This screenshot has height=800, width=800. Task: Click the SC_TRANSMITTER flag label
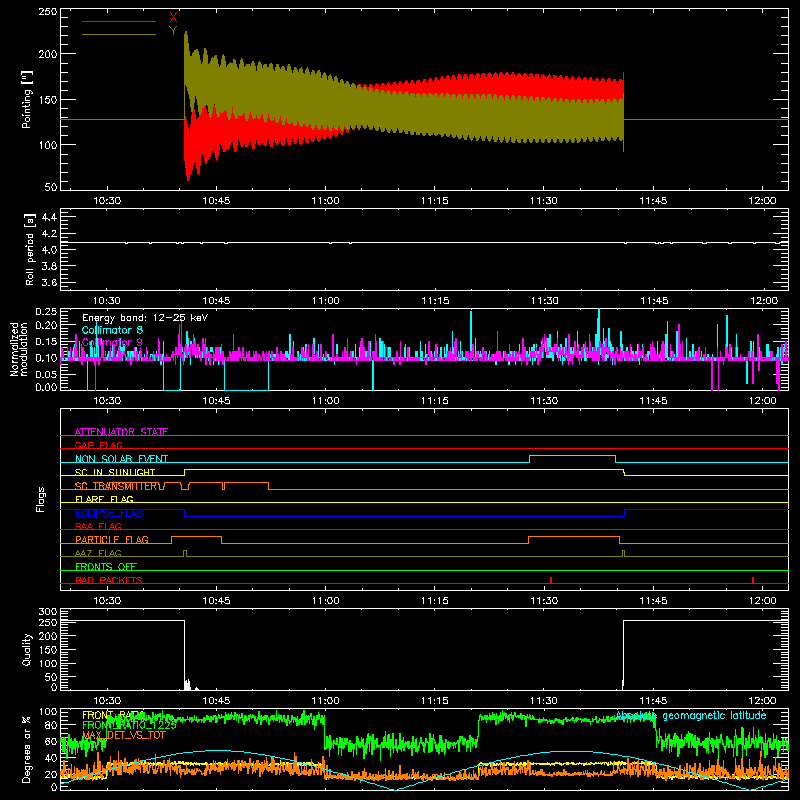[117, 486]
